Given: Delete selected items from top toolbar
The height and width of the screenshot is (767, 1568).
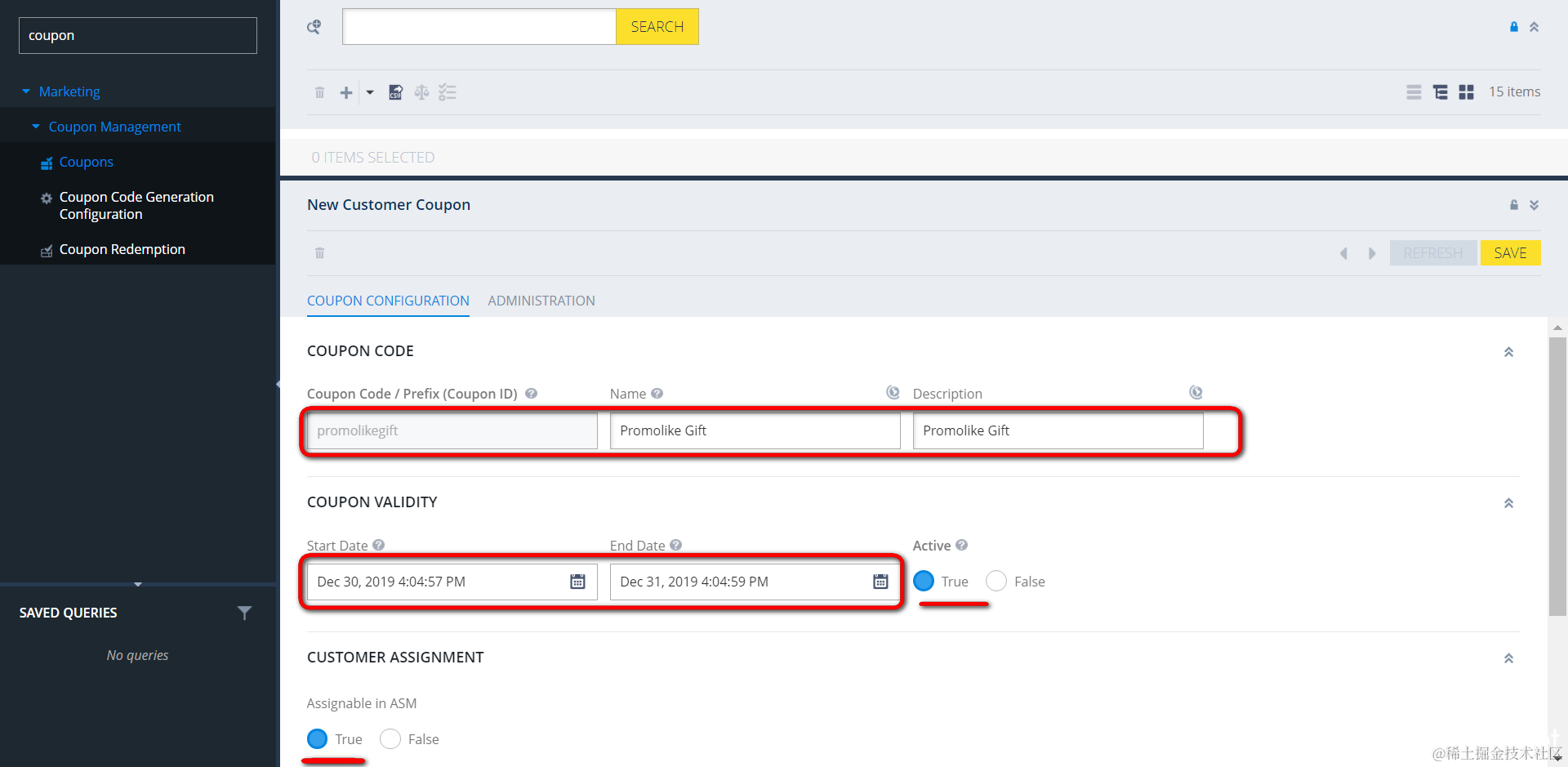Looking at the screenshot, I should coord(319,92).
